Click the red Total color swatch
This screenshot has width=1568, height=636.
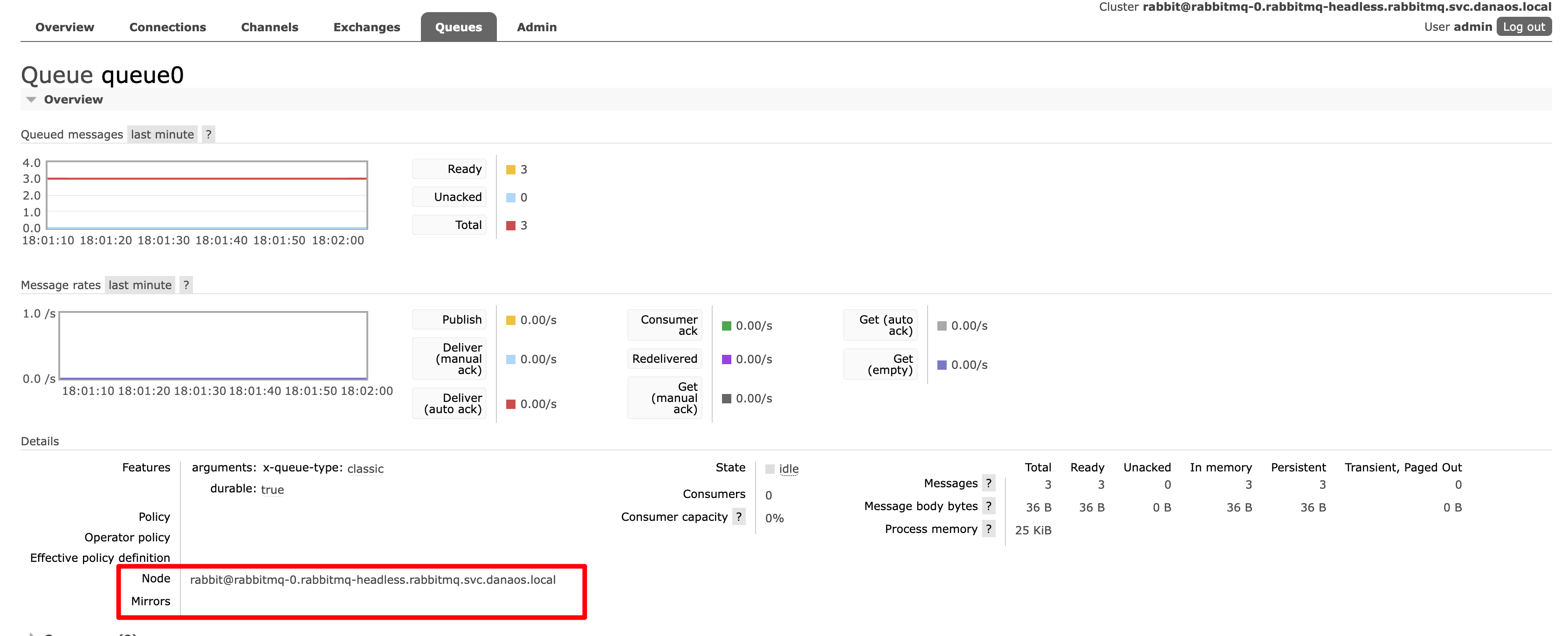click(510, 225)
